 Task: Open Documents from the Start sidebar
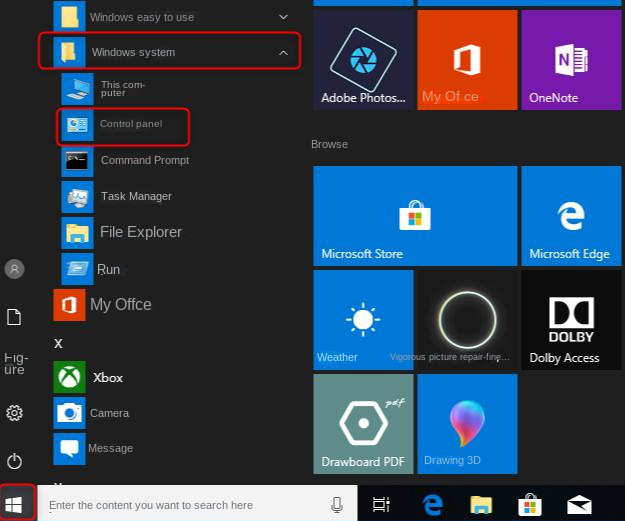click(x=14, y=317)
